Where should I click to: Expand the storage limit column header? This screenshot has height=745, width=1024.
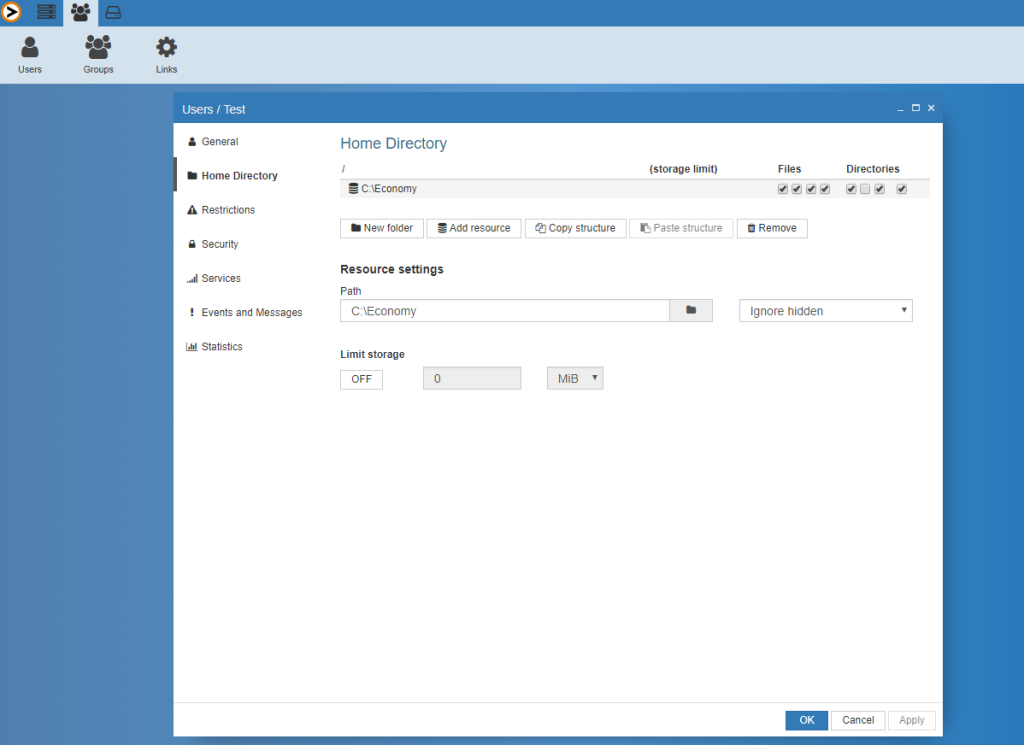[x=683, y=168]
